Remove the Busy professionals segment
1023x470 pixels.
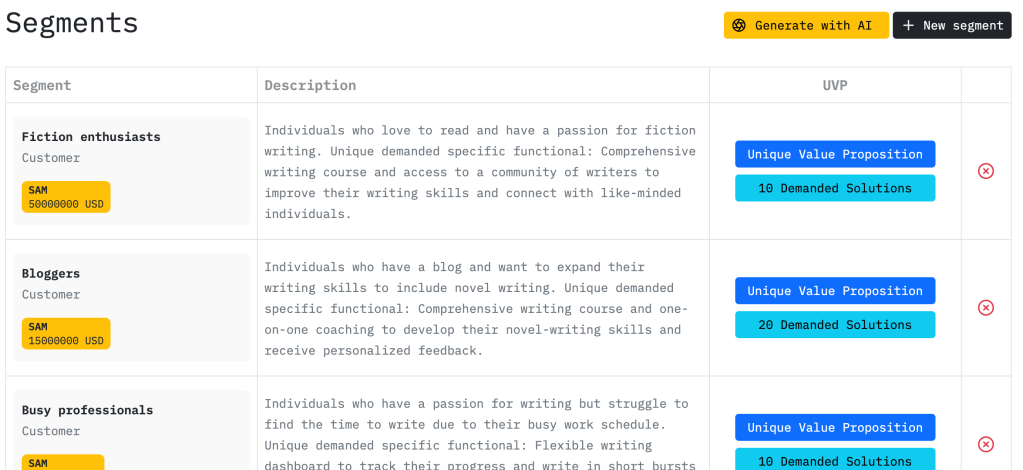click(x=985, y=444)
